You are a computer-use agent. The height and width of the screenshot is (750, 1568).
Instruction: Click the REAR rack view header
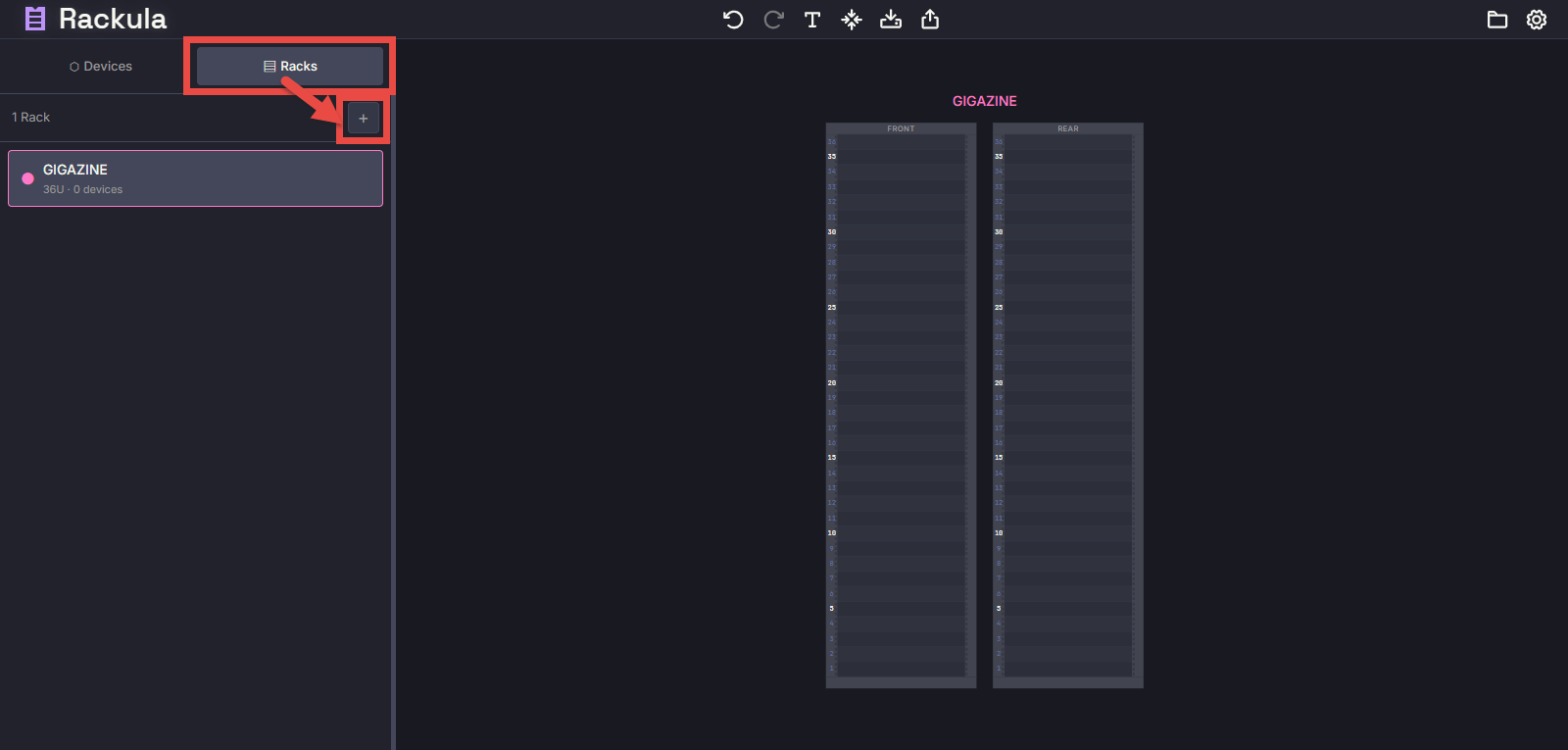point(1067,128)
